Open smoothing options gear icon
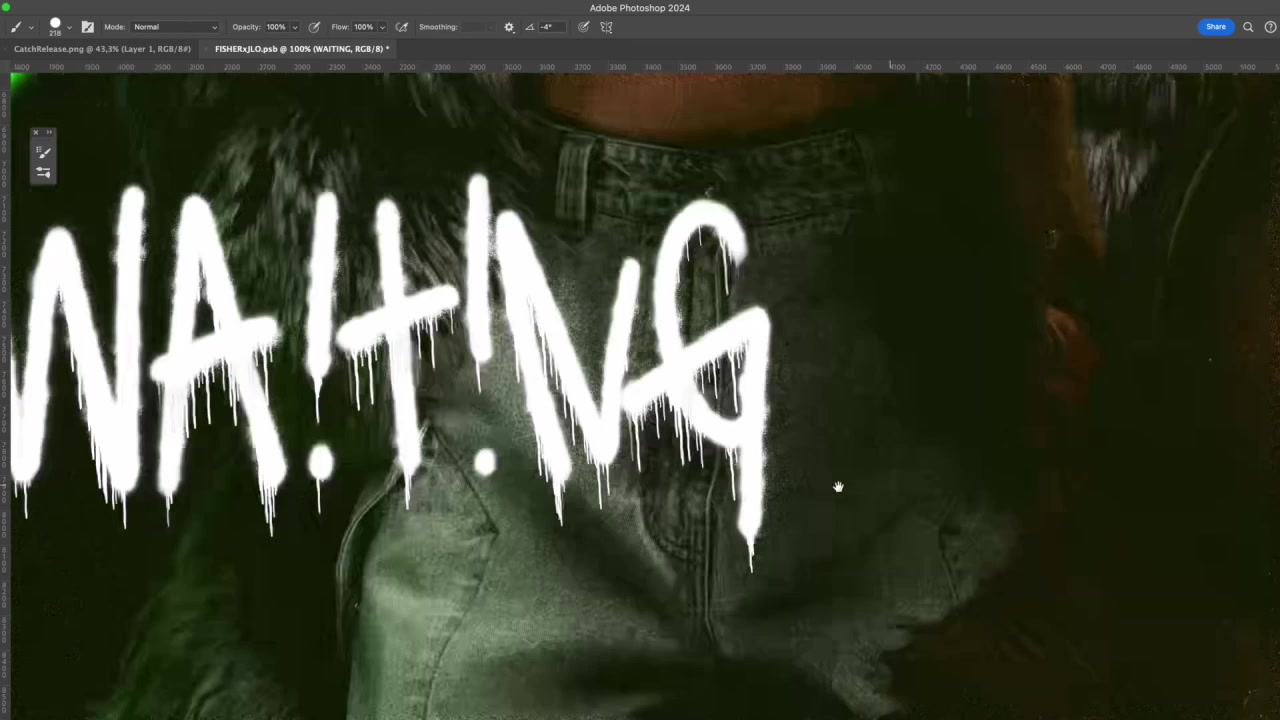The height and width of the screenshot is (720, 1280). click(509, 27)
